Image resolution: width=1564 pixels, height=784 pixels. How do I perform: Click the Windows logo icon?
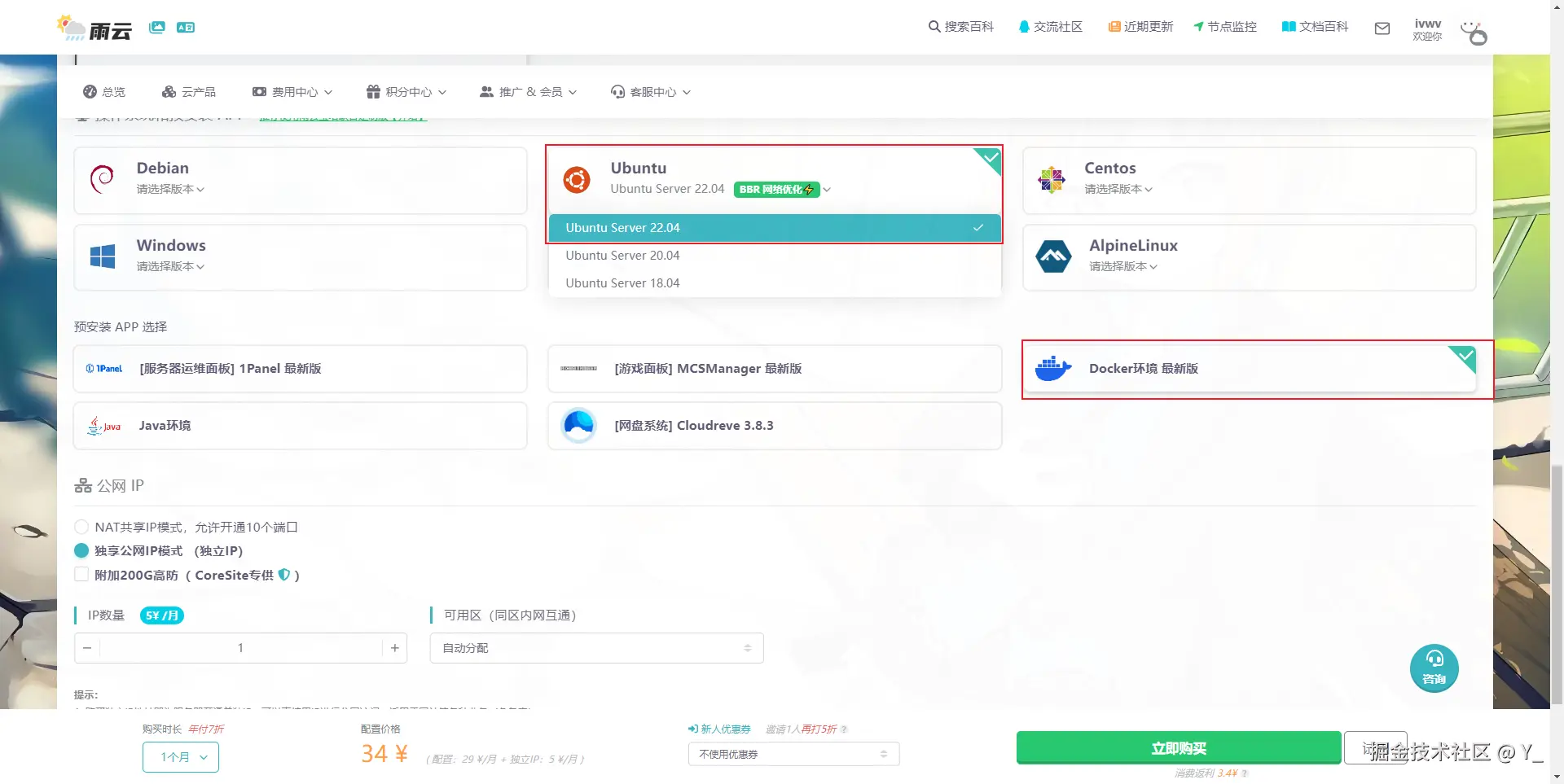pos(103,256)
